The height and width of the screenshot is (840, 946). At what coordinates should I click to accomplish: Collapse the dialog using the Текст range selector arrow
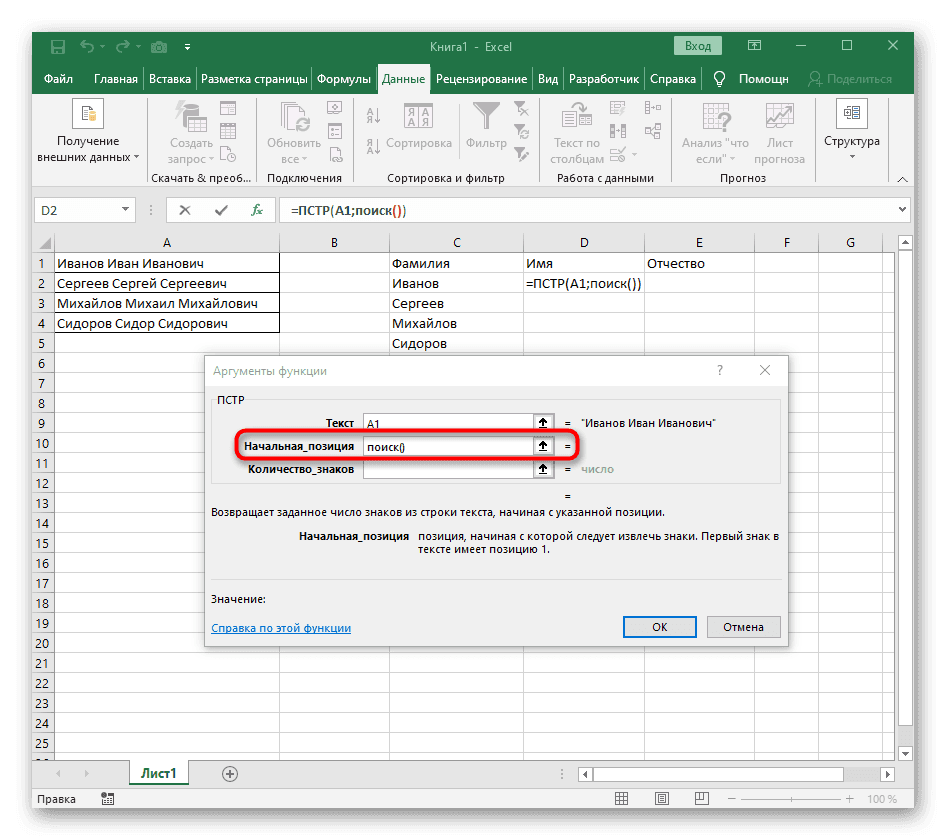pos(542,422)
